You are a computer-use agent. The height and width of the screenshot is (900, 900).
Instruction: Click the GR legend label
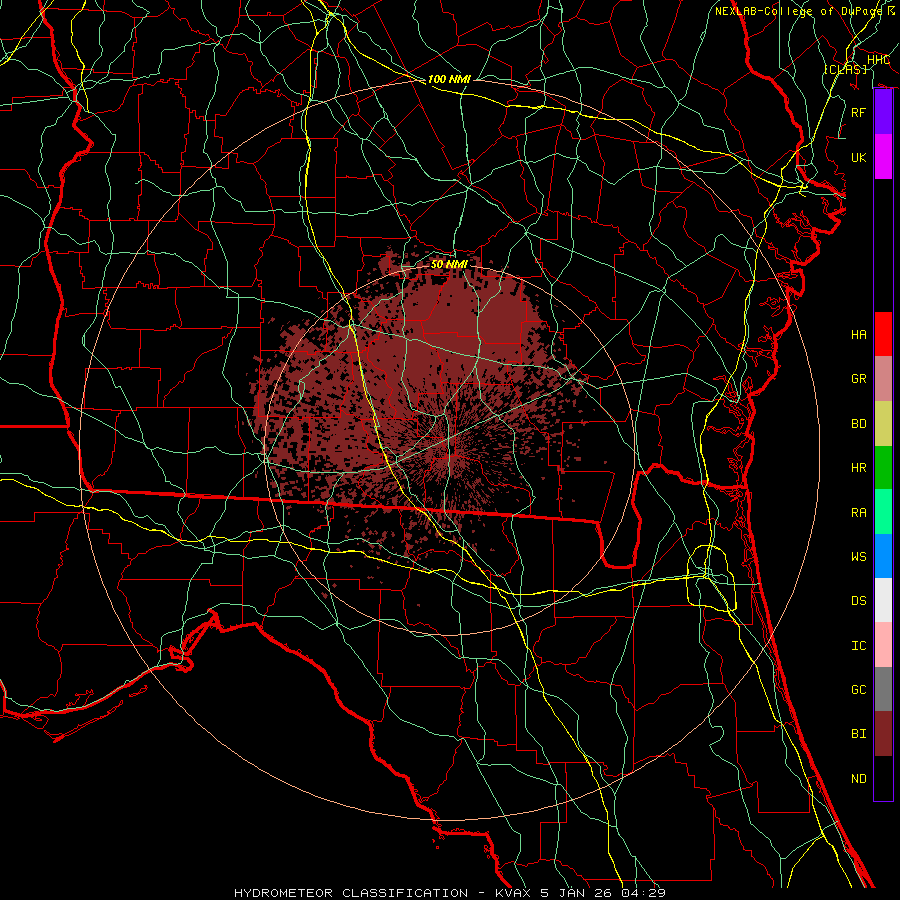(x=859, y=379)
